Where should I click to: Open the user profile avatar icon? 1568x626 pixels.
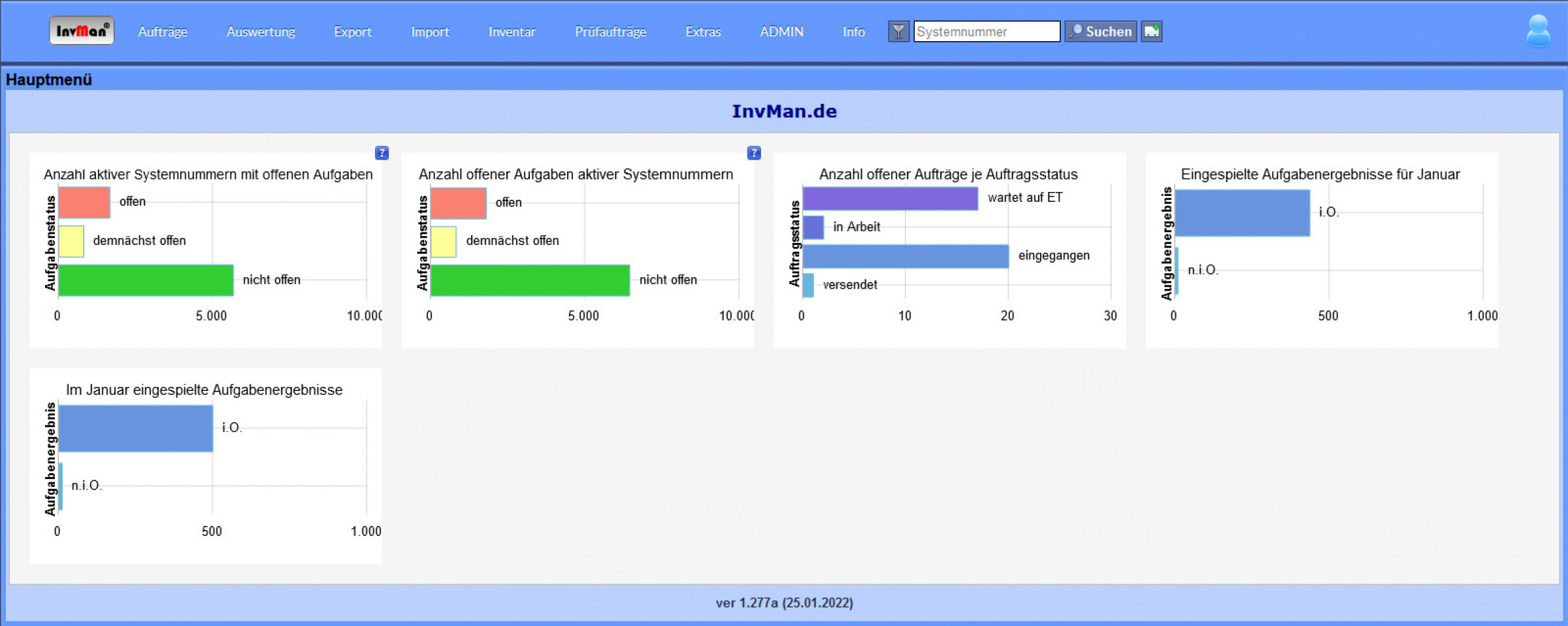(x=1538, y=31)
